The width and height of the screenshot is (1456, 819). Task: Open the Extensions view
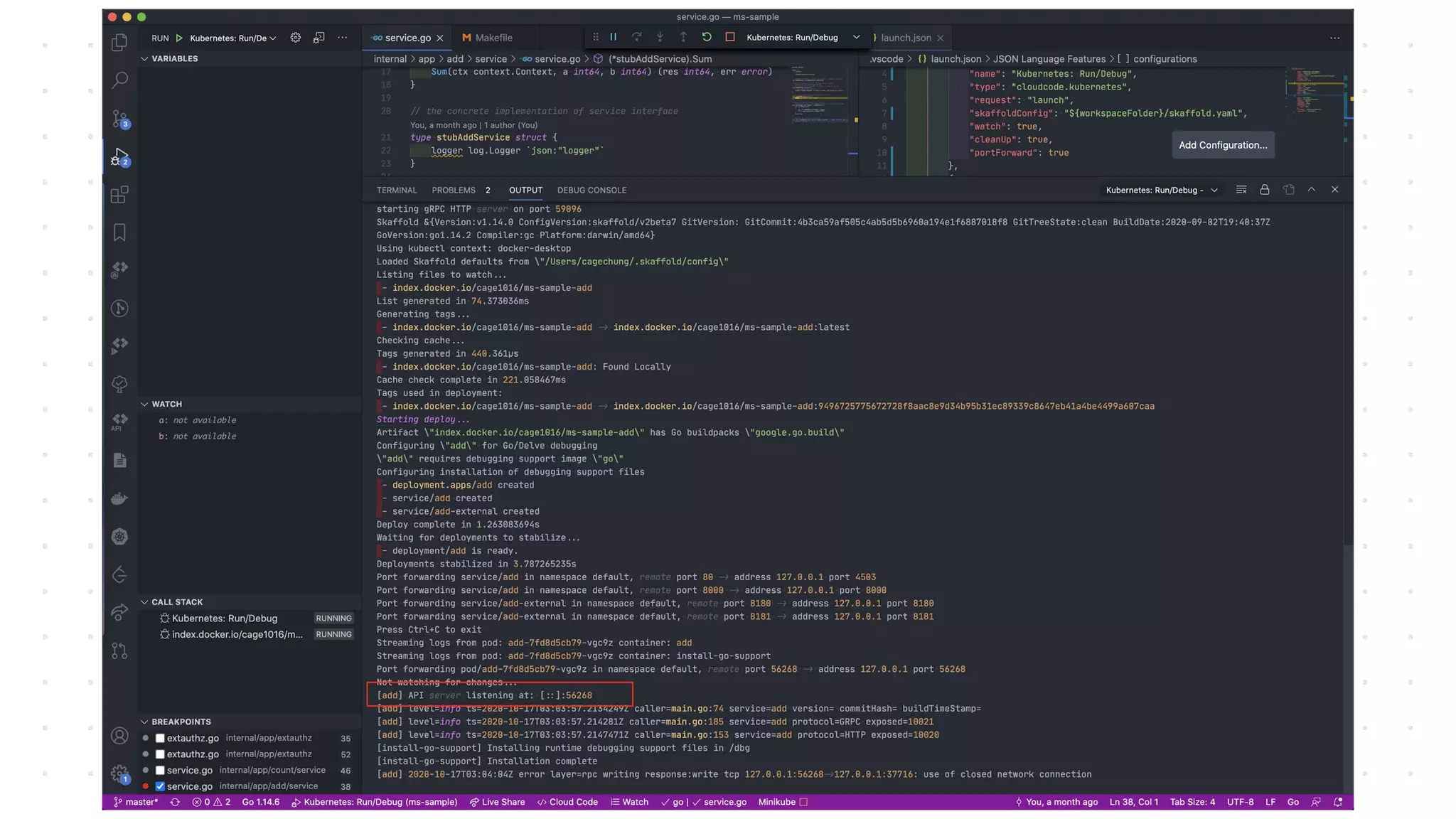pos(119,194)
